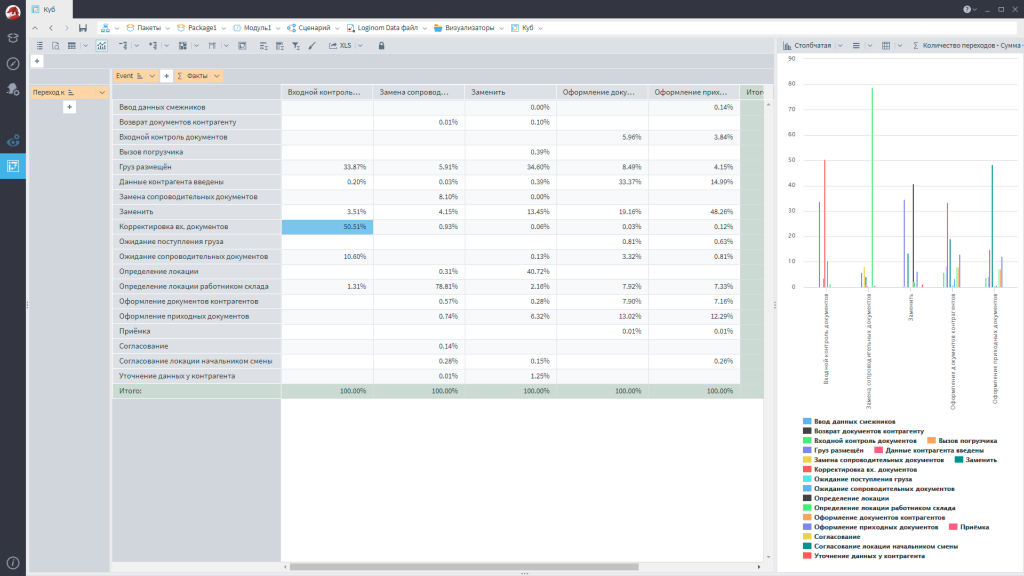Click the Количество переходов - Сумма measure button

[966, 45]
